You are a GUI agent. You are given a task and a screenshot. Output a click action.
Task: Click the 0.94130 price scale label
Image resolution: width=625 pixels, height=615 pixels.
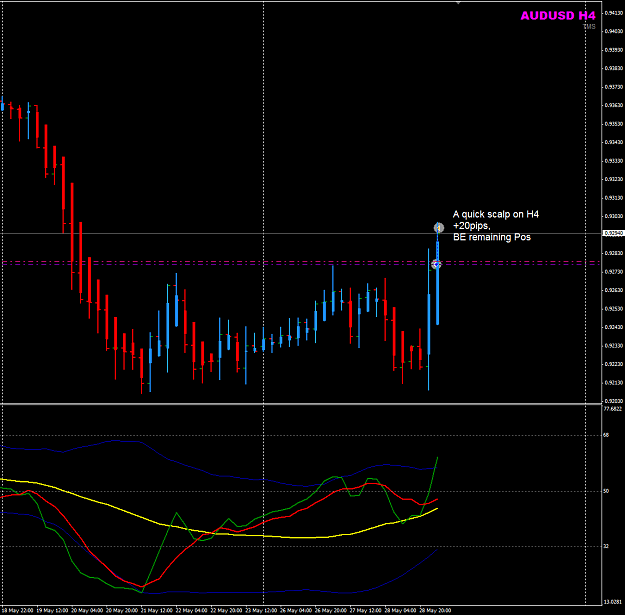coord(613,13)
